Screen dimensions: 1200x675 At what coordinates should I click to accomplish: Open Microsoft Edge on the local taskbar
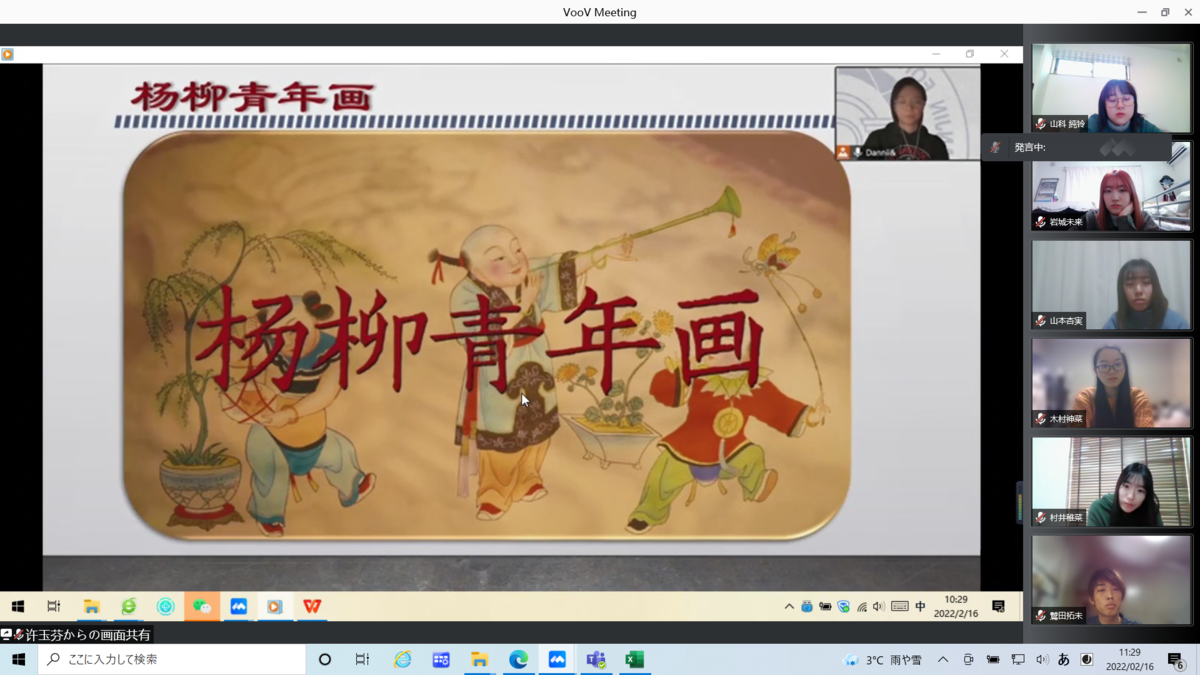518,660
